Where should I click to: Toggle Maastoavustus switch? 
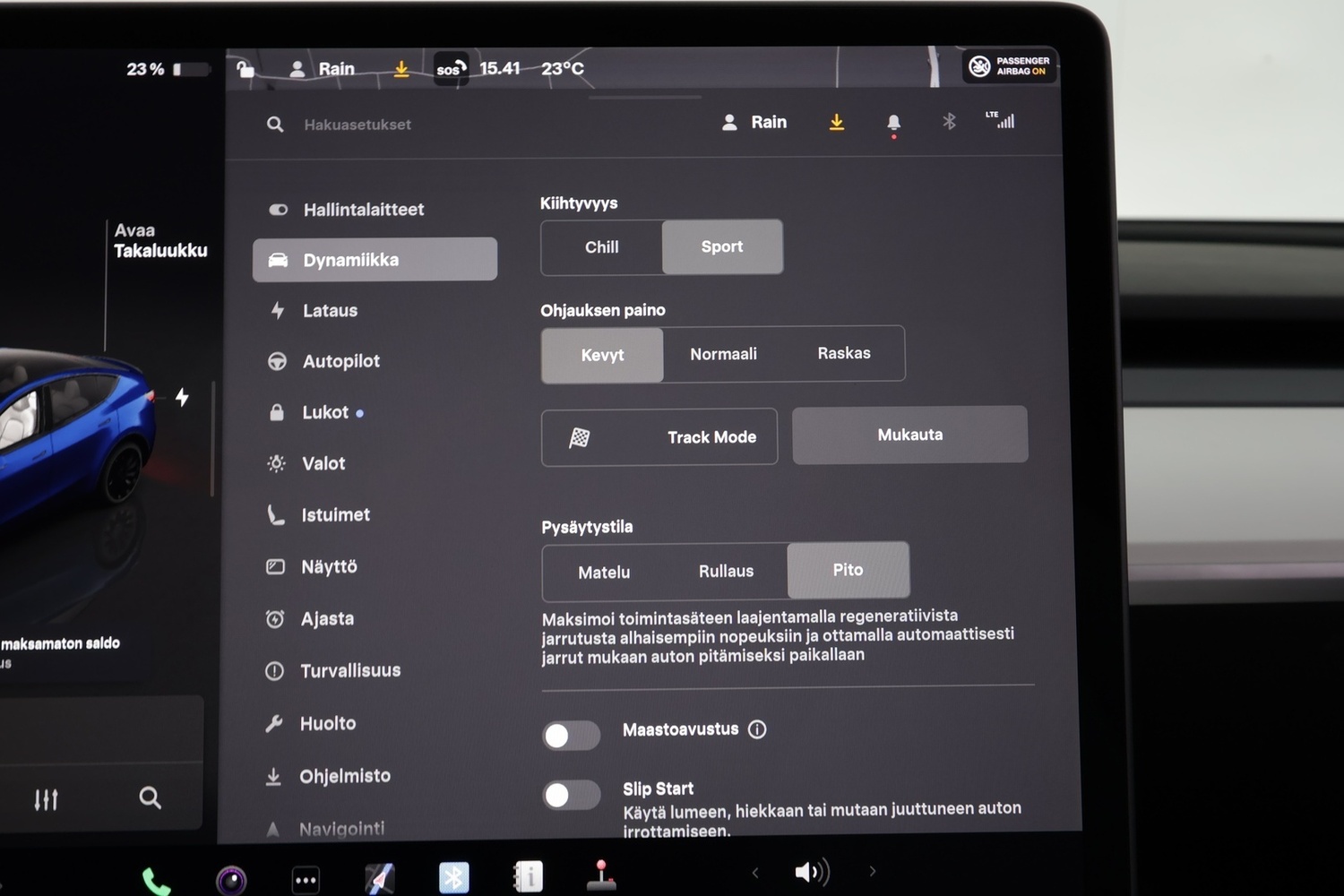571,736
